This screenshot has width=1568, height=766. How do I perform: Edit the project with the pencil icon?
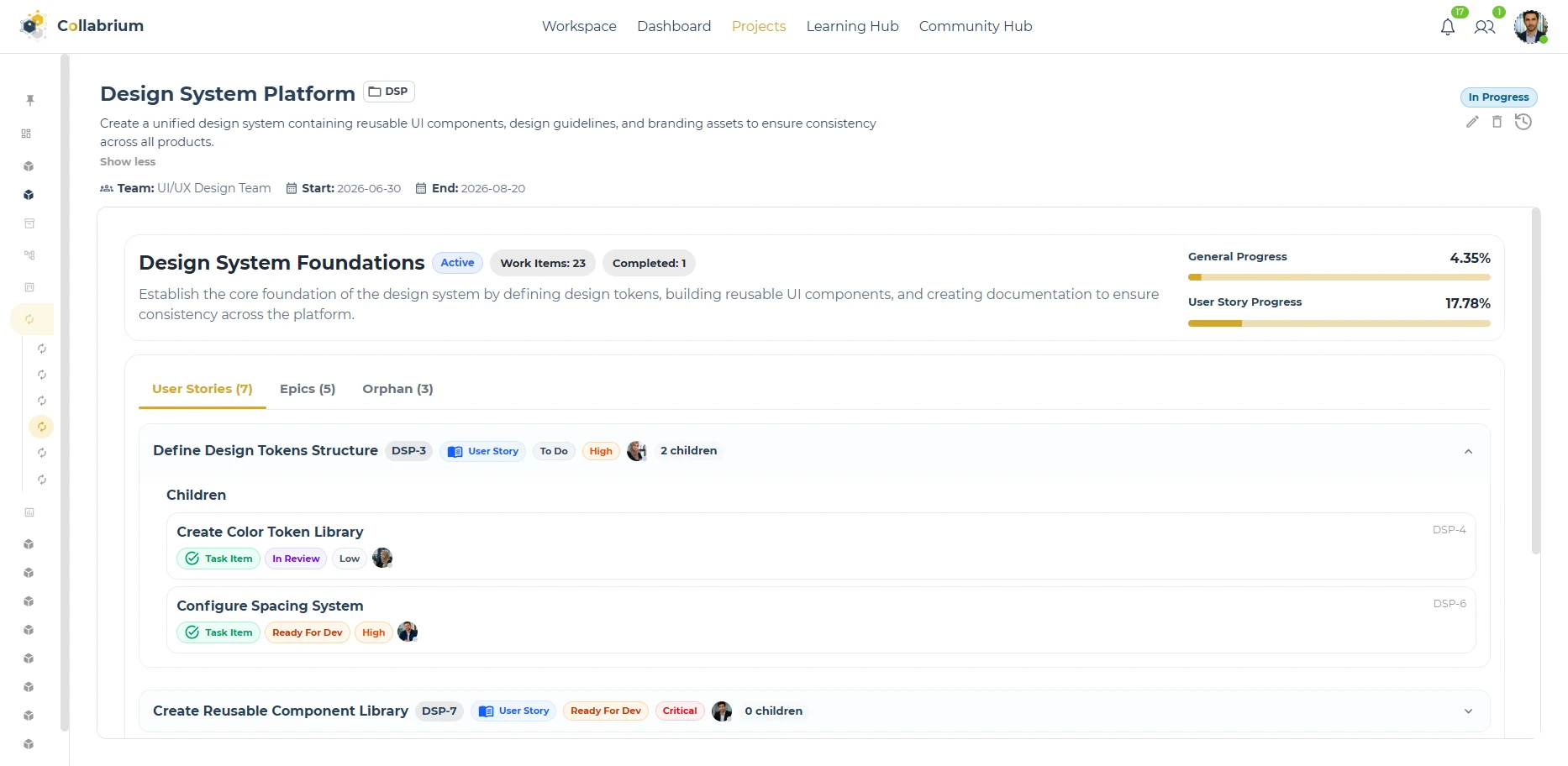1472,122
